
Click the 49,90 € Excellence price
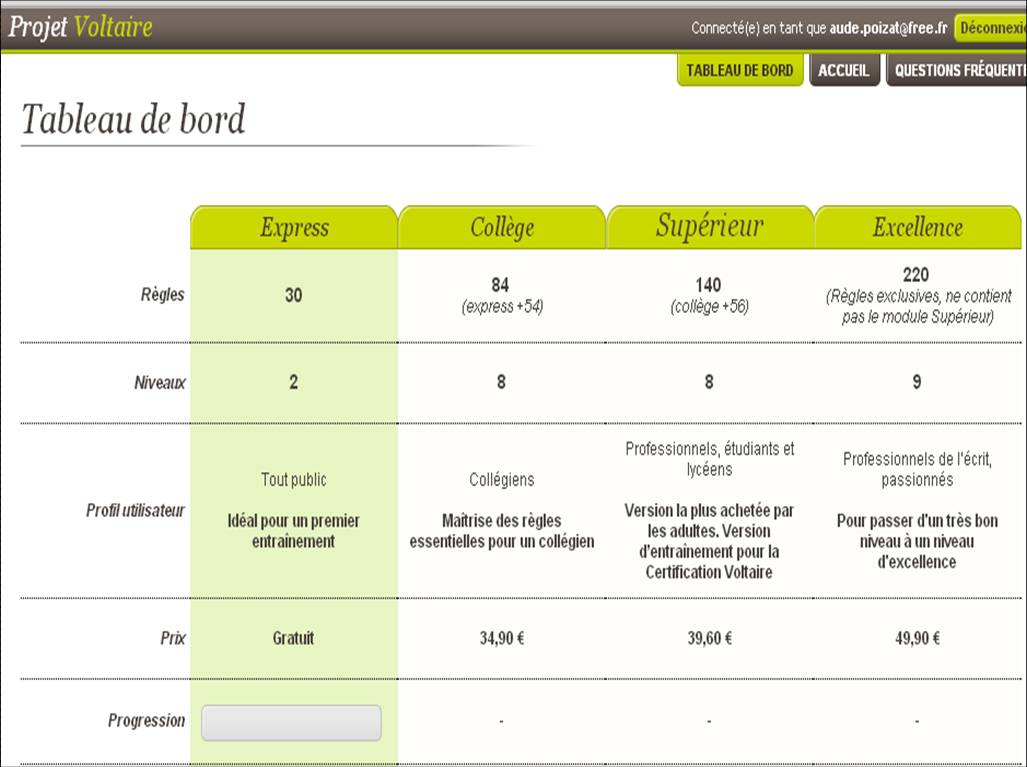917,638
